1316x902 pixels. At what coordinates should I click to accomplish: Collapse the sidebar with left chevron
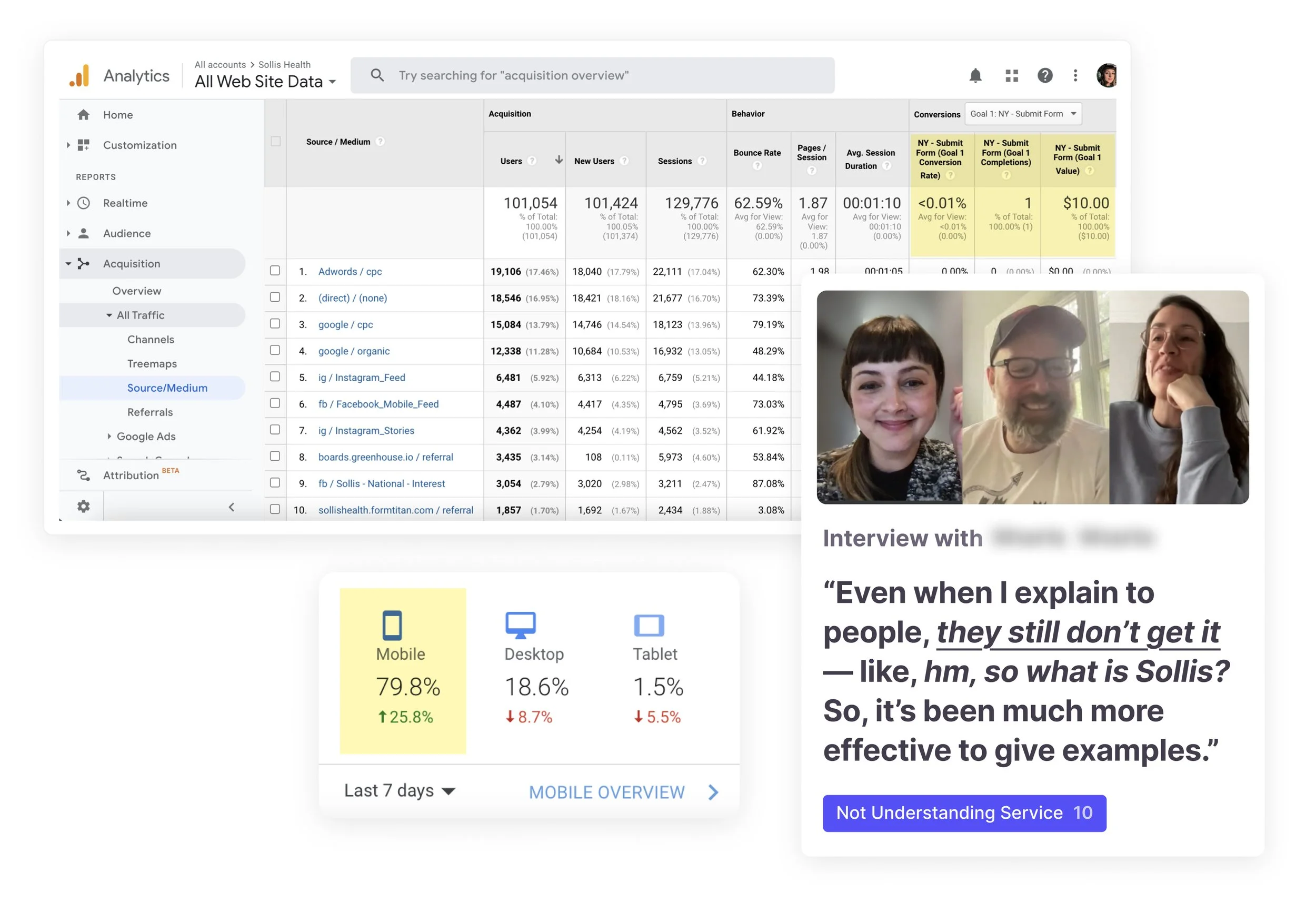[x=231, y=507]
